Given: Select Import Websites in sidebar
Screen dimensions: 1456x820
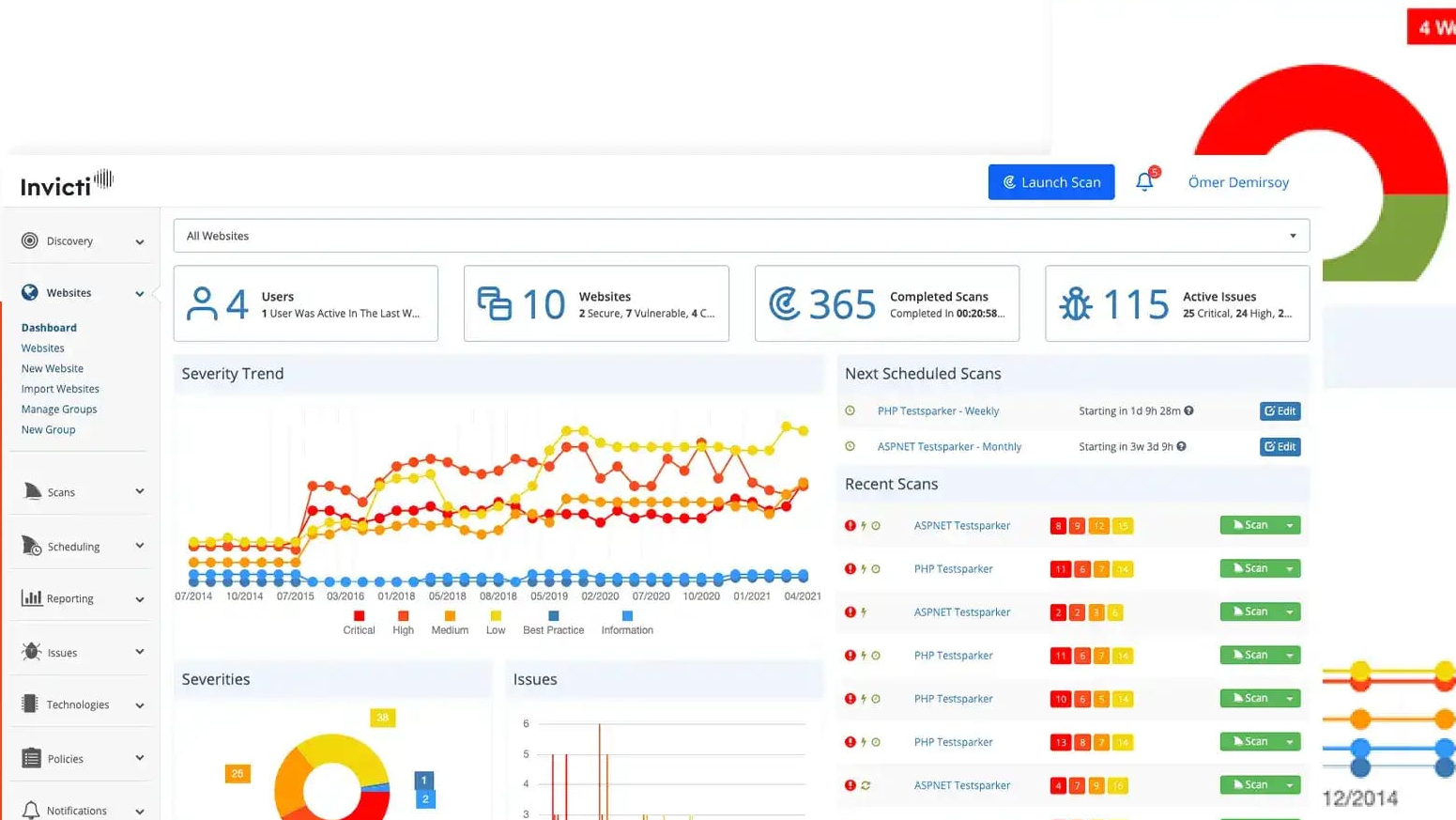Looking at the screenshot, I should coord(60,389).
